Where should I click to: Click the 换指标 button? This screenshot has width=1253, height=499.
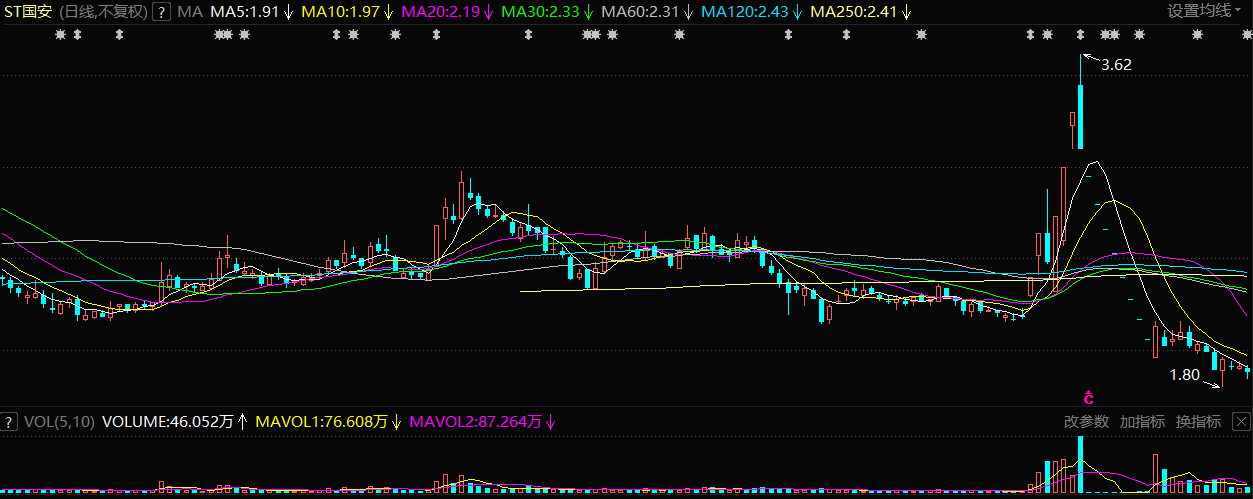[x=1198, y=422]
